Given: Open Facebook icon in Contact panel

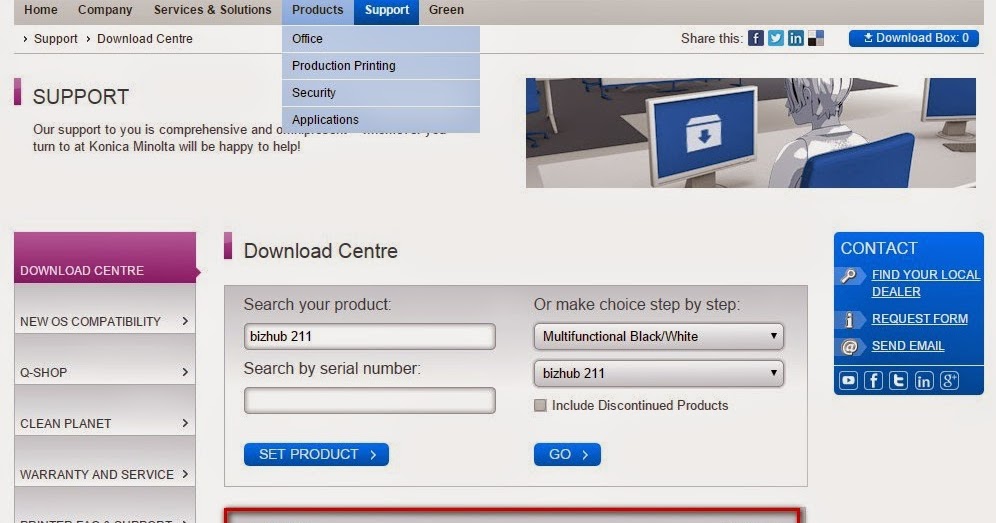Looking at the screenshot, I should point(873,381).
